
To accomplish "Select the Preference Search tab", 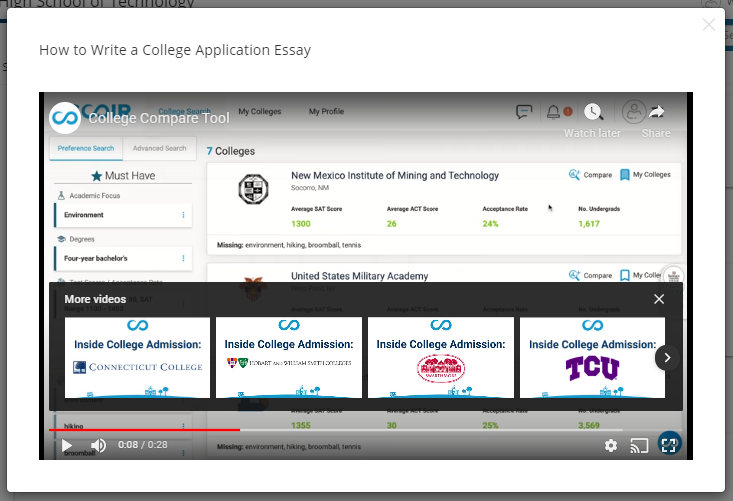I will 86,148.
